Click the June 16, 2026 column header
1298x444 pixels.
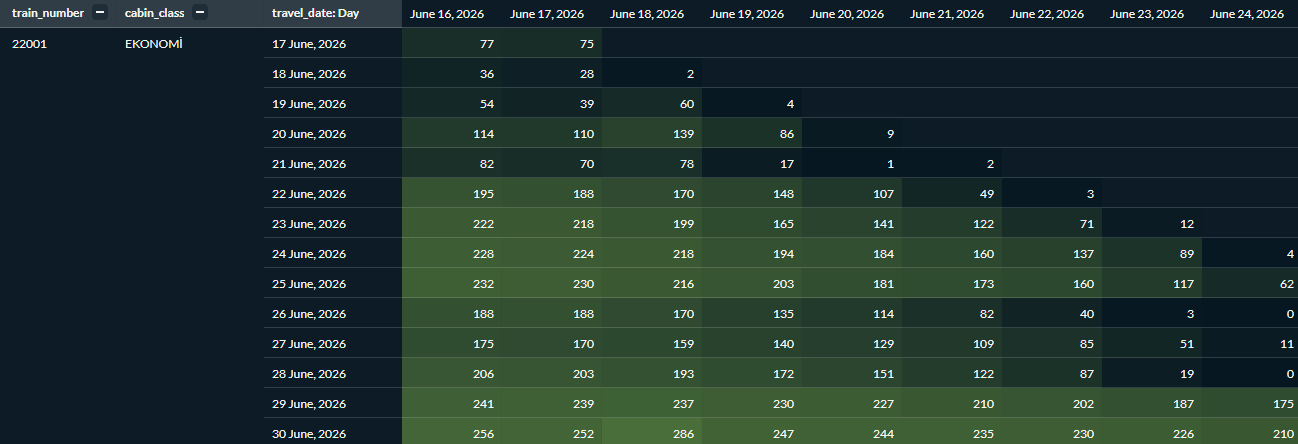tap(447, 14)
